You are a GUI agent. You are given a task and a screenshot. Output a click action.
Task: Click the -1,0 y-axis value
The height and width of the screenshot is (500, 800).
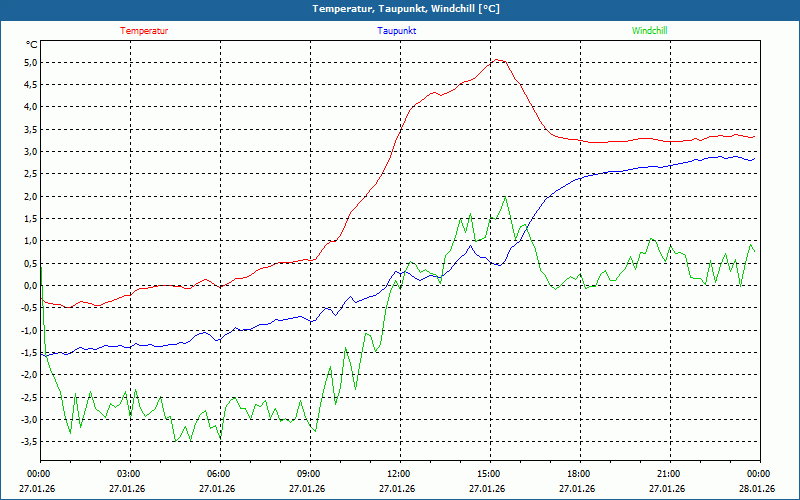click(30, 330)
